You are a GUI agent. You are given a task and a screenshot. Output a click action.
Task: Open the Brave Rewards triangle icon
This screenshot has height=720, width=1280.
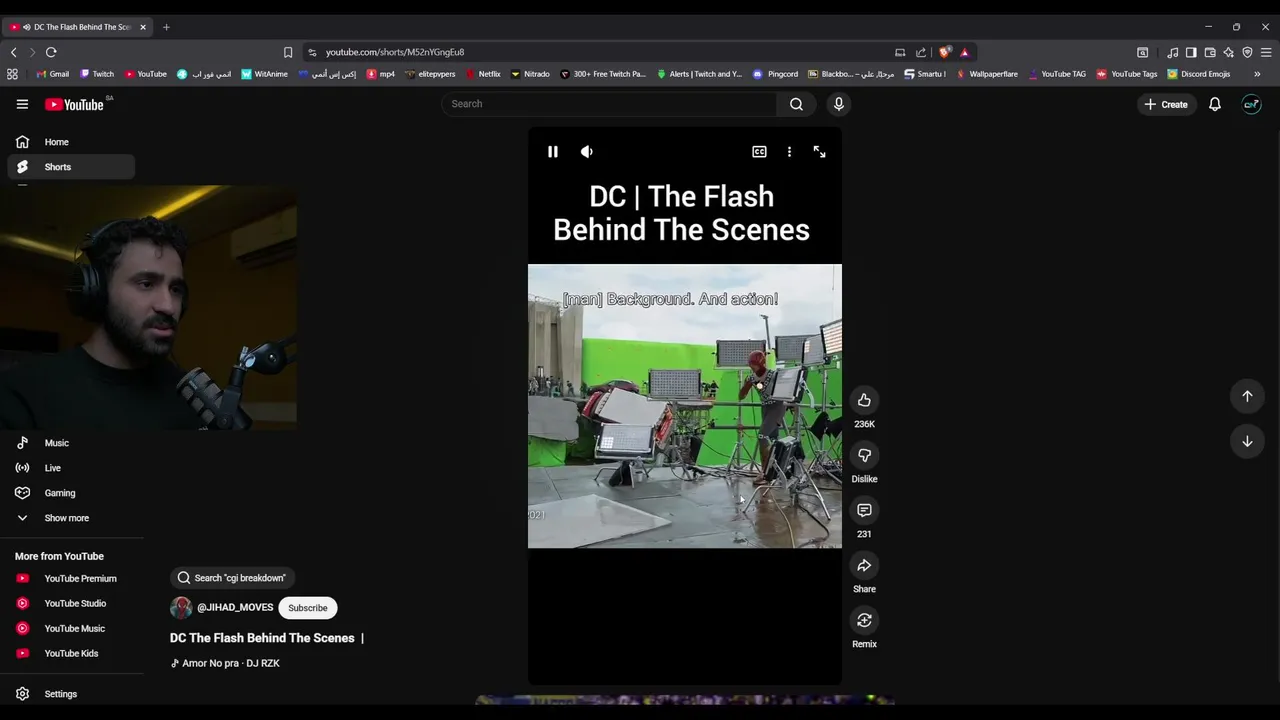click(964, 52)
